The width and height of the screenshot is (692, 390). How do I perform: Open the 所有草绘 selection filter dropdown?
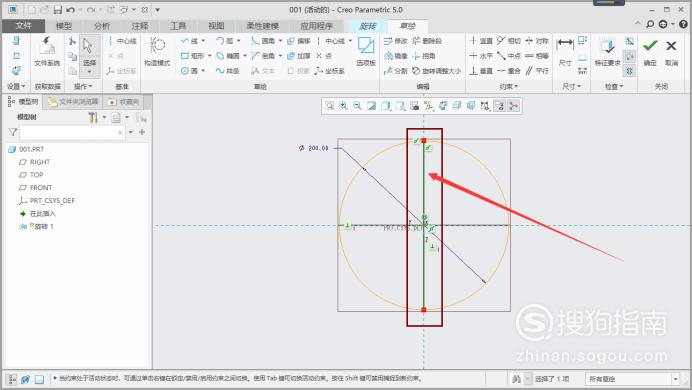click(x=632, y=379)
